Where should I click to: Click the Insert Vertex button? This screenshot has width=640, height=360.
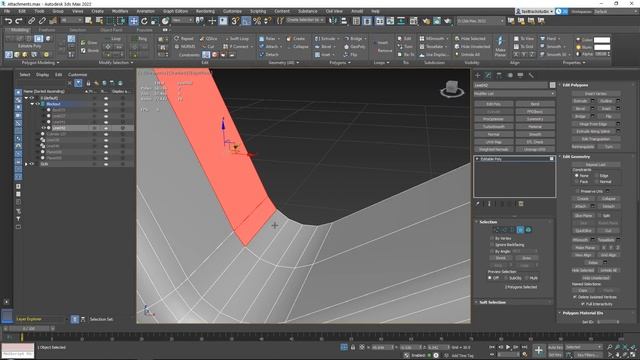pos(596,93)
